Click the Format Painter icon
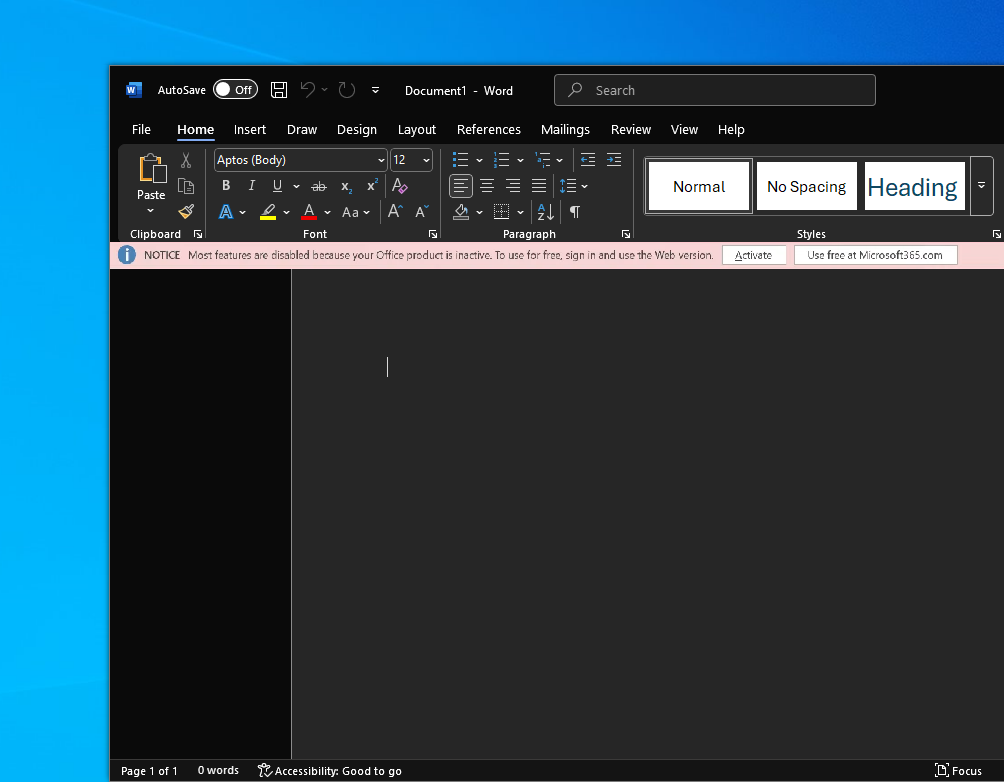Screen dimensions: 1004x782 186,212
